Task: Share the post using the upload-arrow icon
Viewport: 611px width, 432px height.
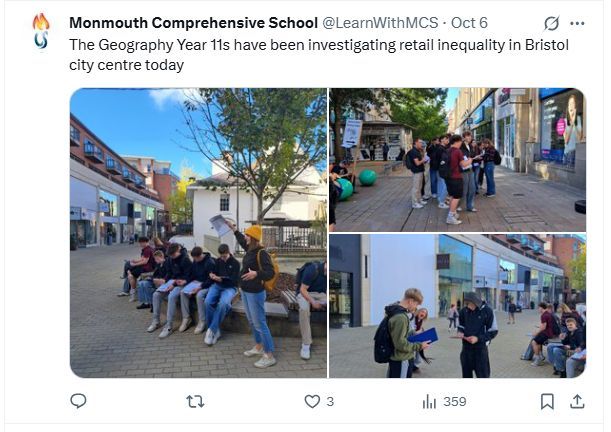Action: tap(577, 401)
